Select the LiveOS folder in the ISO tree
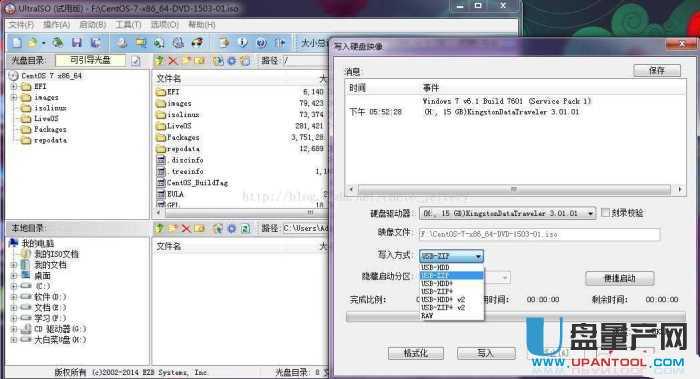The image size is (700, 379). (x=46, y=118)
